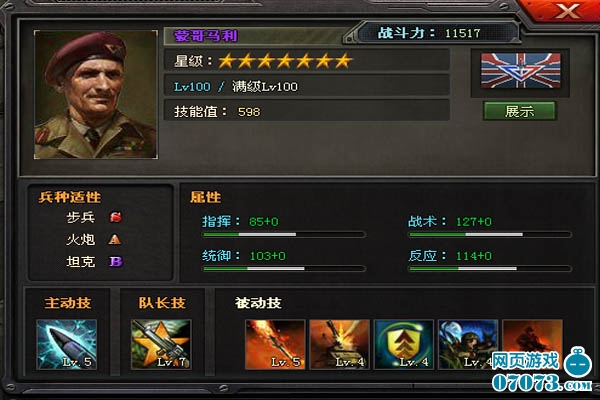Image resolution: width=600 pixels, height=400 pixels.
Task: Click the 指挥 stat progress bar
Action: 284,234
